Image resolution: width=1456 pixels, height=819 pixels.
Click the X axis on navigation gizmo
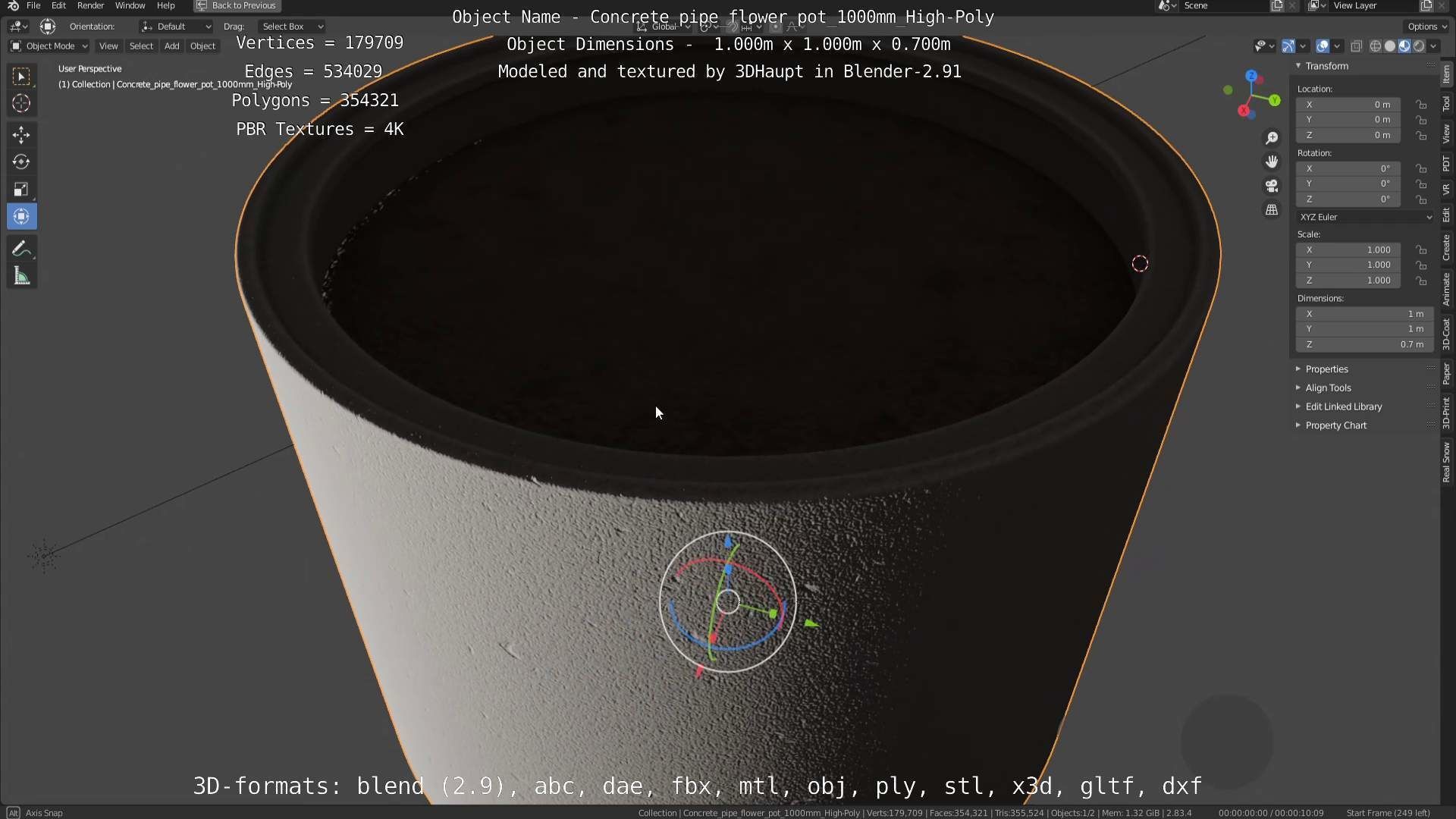(x=1244, y=111)
